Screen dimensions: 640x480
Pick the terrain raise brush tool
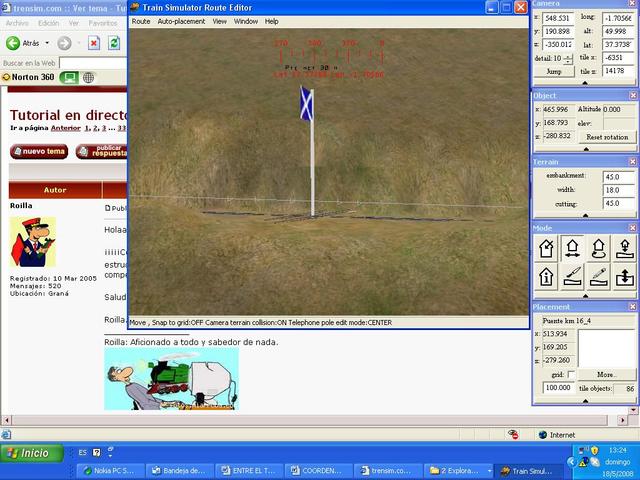click(x=573, y=276)
